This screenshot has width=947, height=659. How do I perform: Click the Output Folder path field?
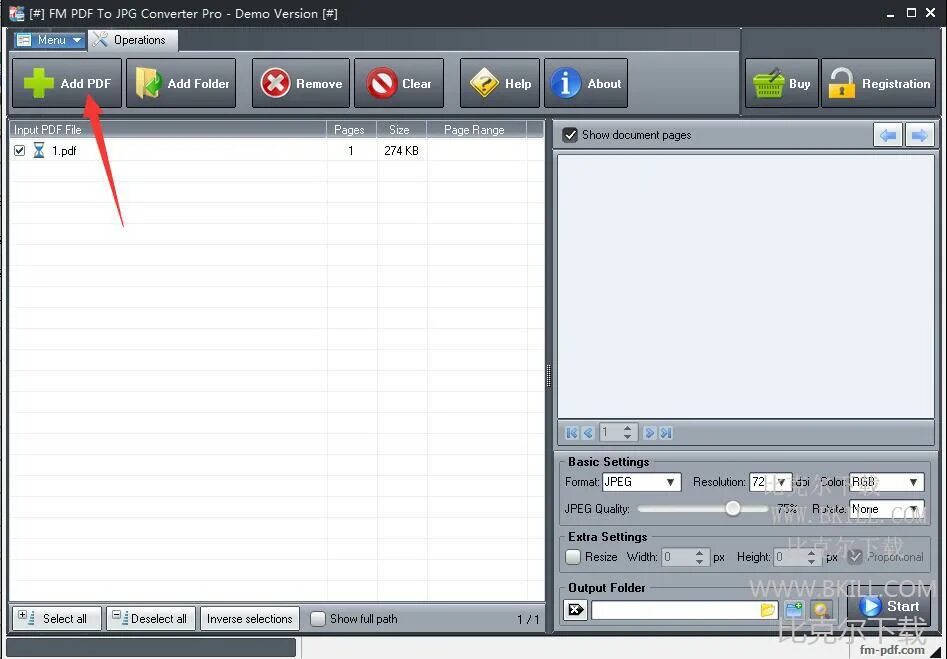pos(684,610)
